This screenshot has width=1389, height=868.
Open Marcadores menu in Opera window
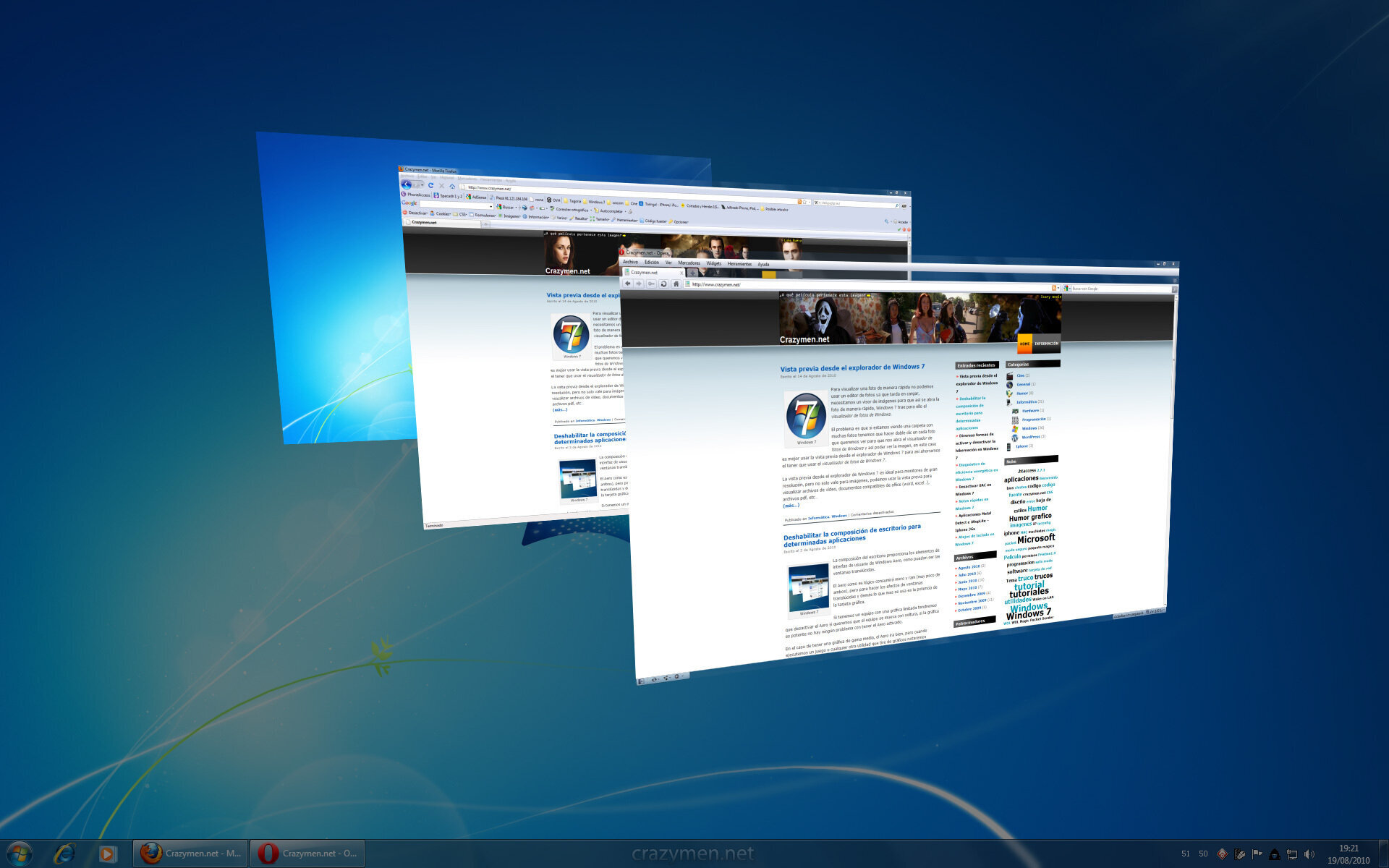tap(689, 263)
